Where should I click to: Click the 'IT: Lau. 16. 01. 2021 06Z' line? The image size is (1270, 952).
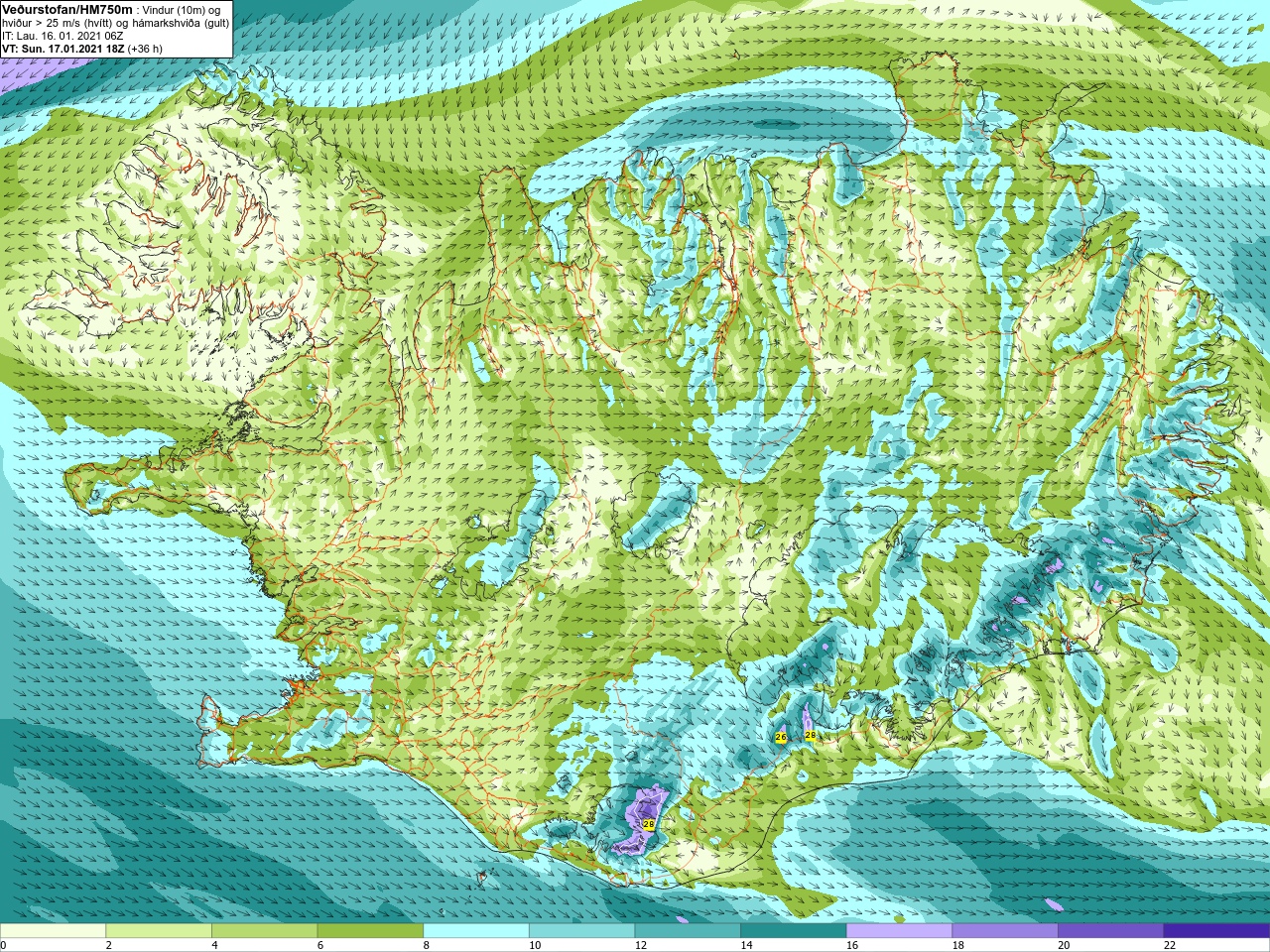[x=63, y=36]
